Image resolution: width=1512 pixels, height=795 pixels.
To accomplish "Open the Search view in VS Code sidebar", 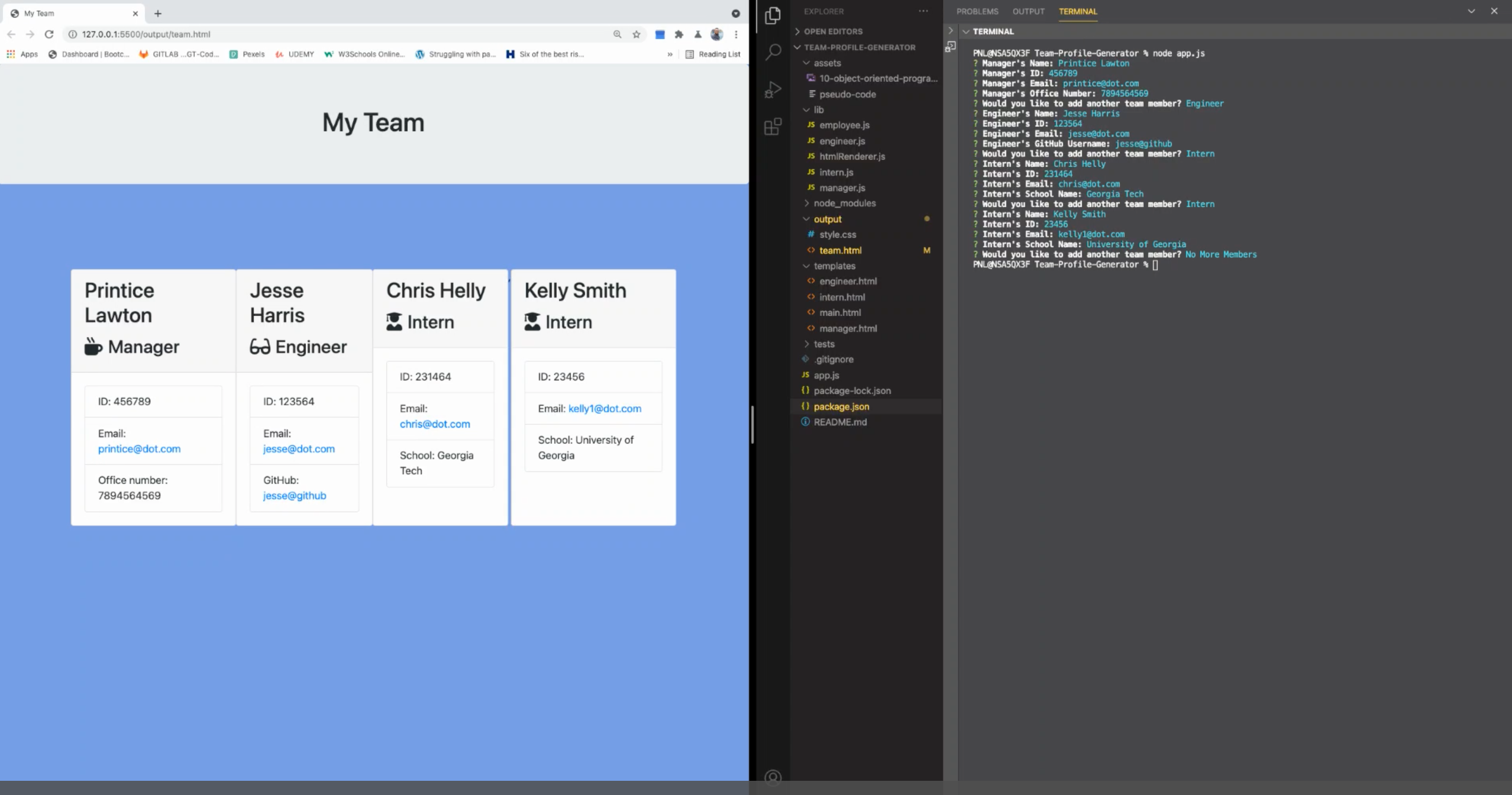I will (x=773, y=53).
